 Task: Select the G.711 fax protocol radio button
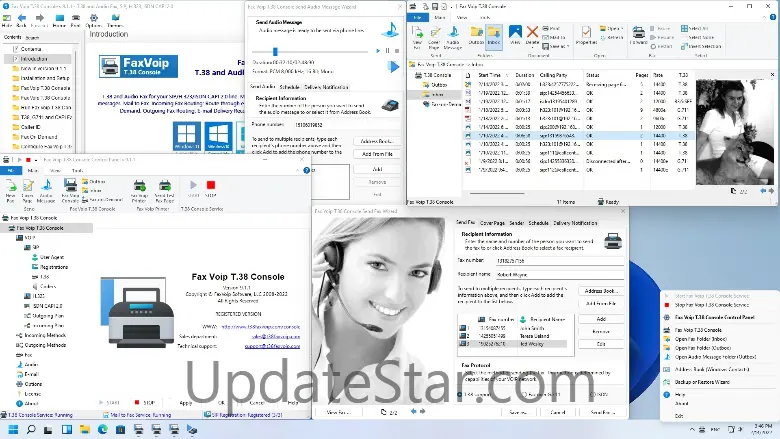click(524, 395)
